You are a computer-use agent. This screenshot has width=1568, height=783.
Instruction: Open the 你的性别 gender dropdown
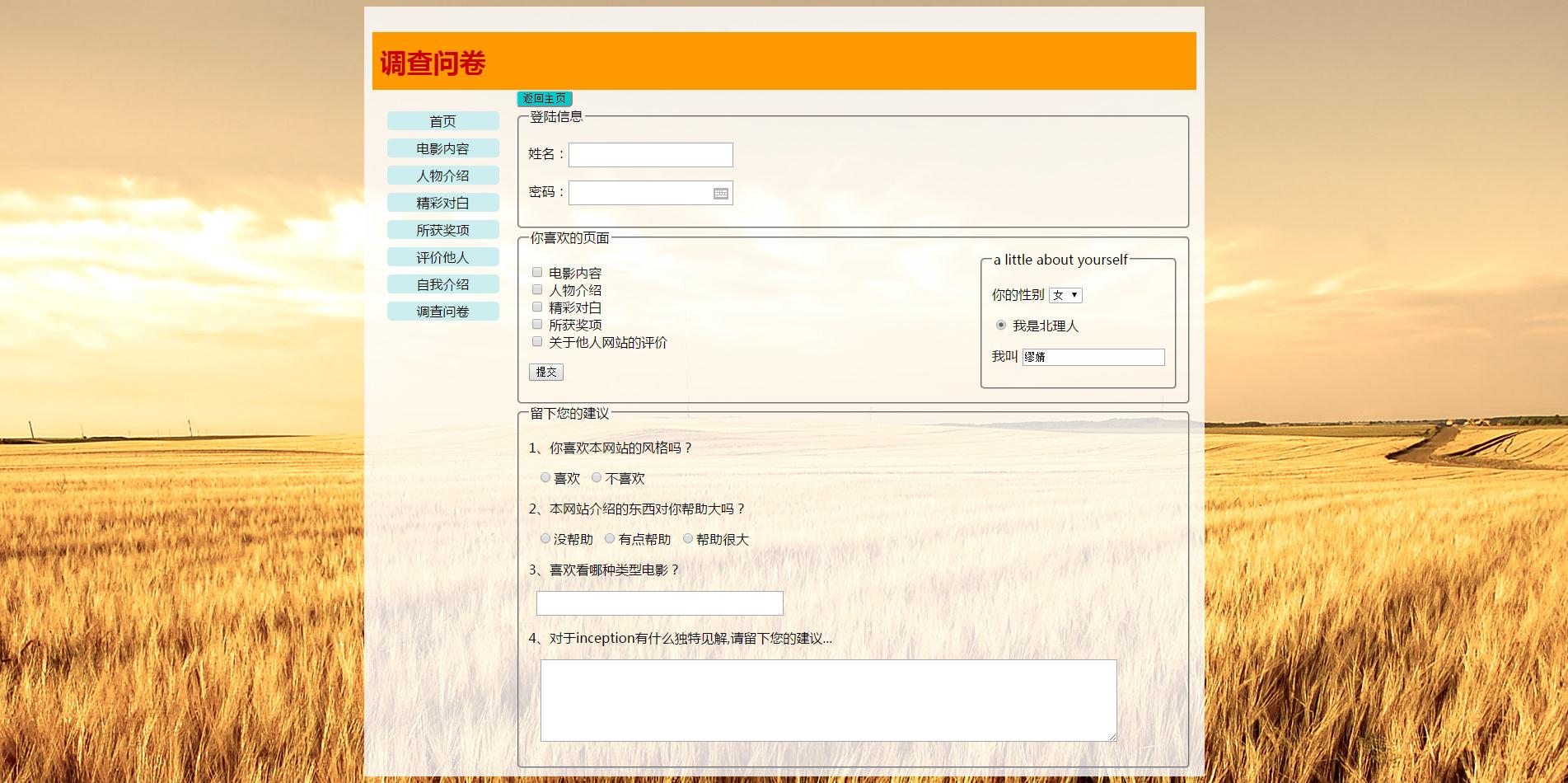(1065, 295)
